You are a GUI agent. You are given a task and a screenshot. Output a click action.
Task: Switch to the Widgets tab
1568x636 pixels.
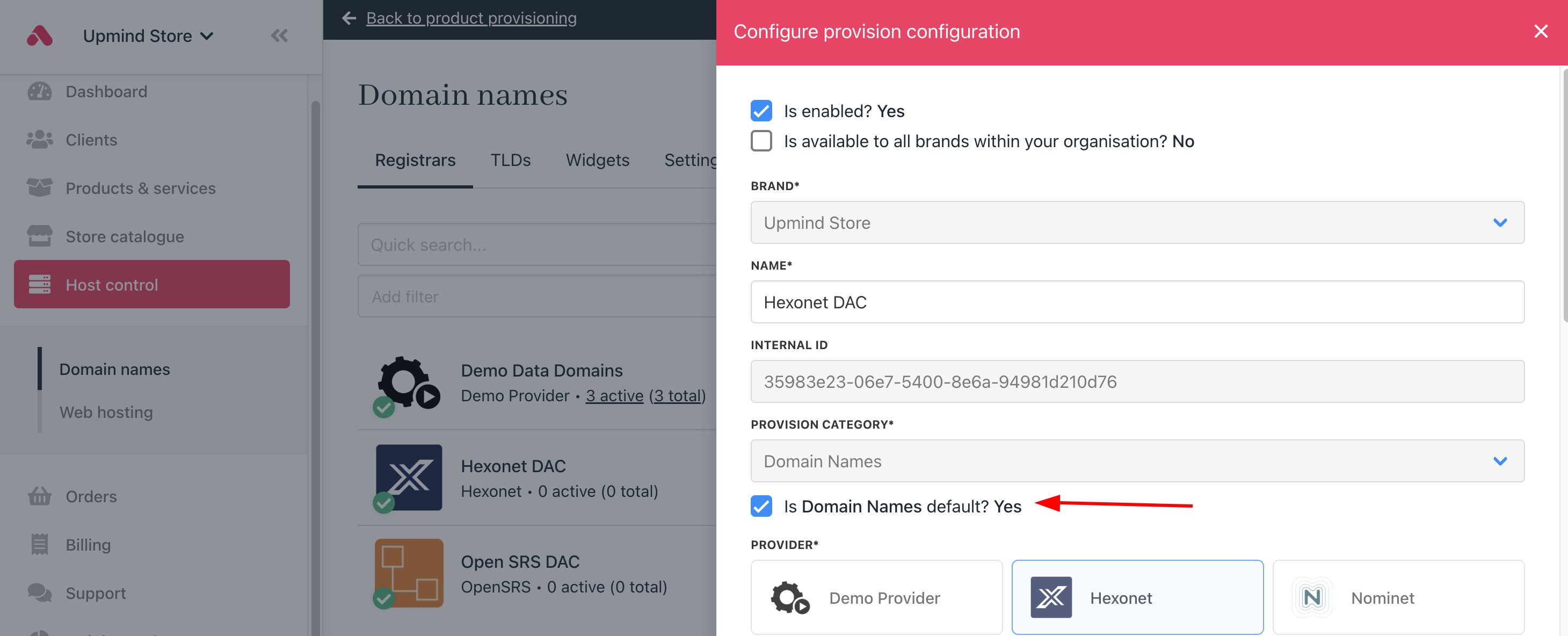pyautogui.click(x=597, y=160)
